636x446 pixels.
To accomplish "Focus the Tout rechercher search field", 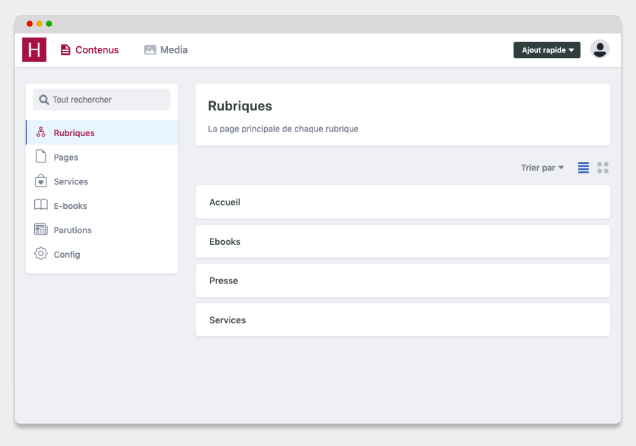I will (101, 100).
